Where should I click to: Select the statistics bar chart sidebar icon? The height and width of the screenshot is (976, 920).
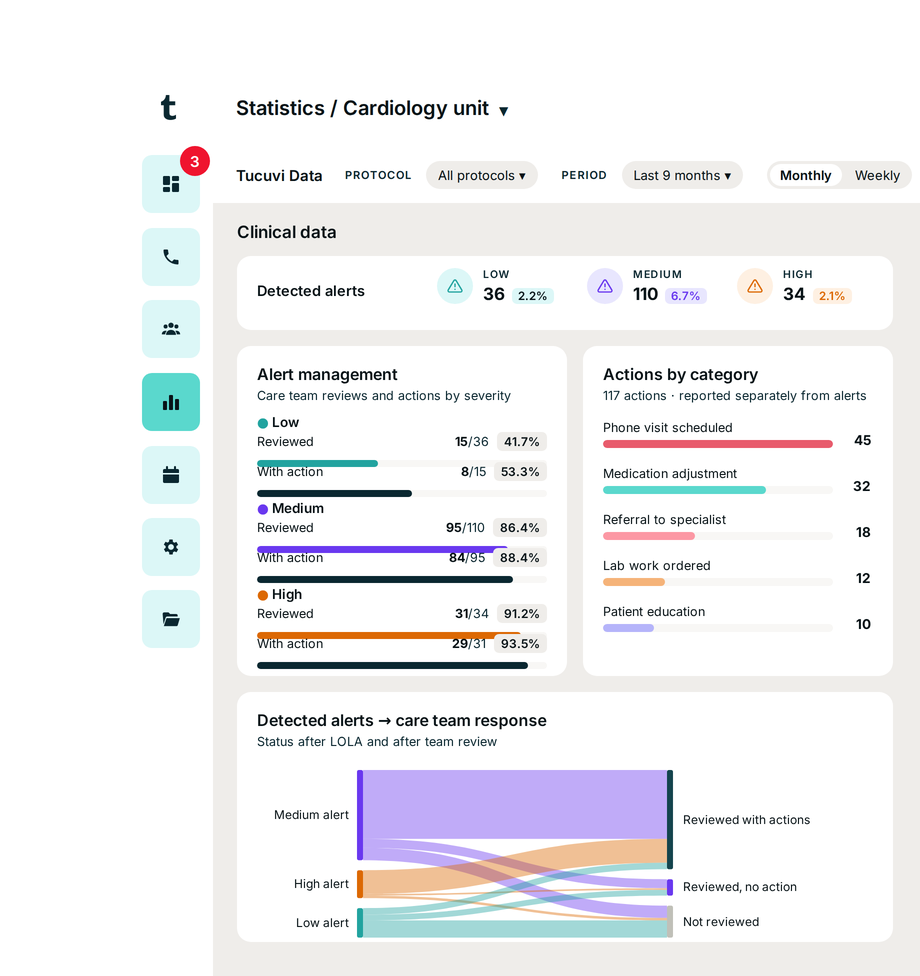(171, 402)
